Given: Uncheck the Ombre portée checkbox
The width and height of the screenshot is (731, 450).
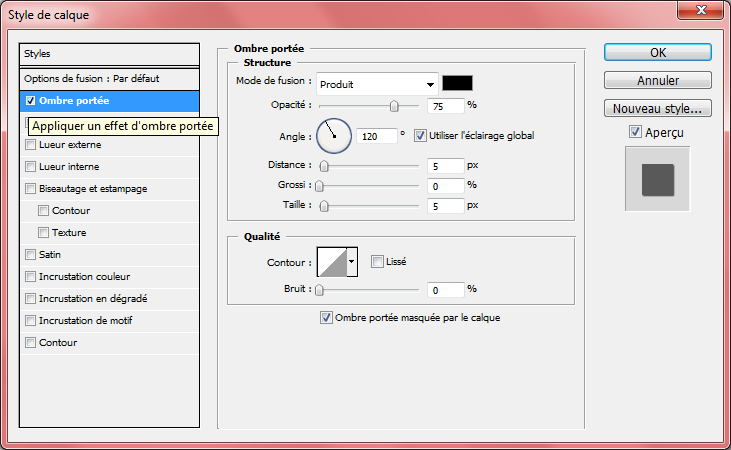Looking at the screenshot, I should [x=31, y=101].
